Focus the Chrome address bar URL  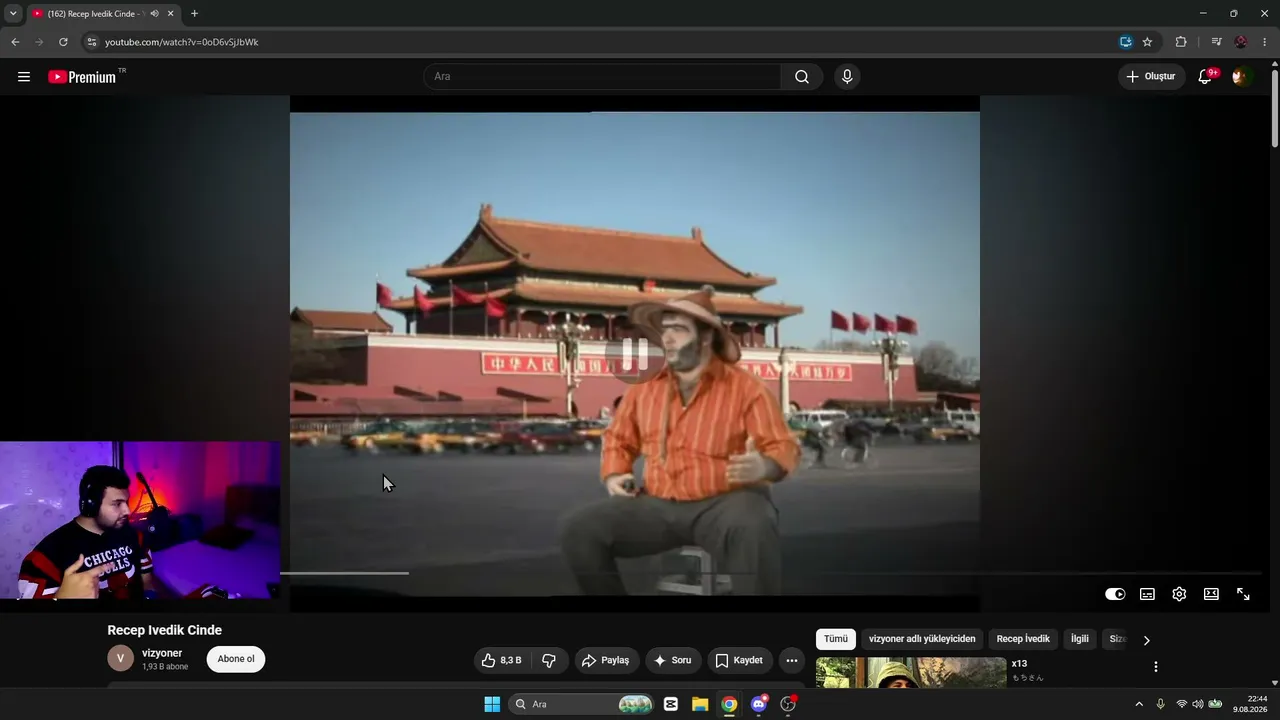(182, 42)
